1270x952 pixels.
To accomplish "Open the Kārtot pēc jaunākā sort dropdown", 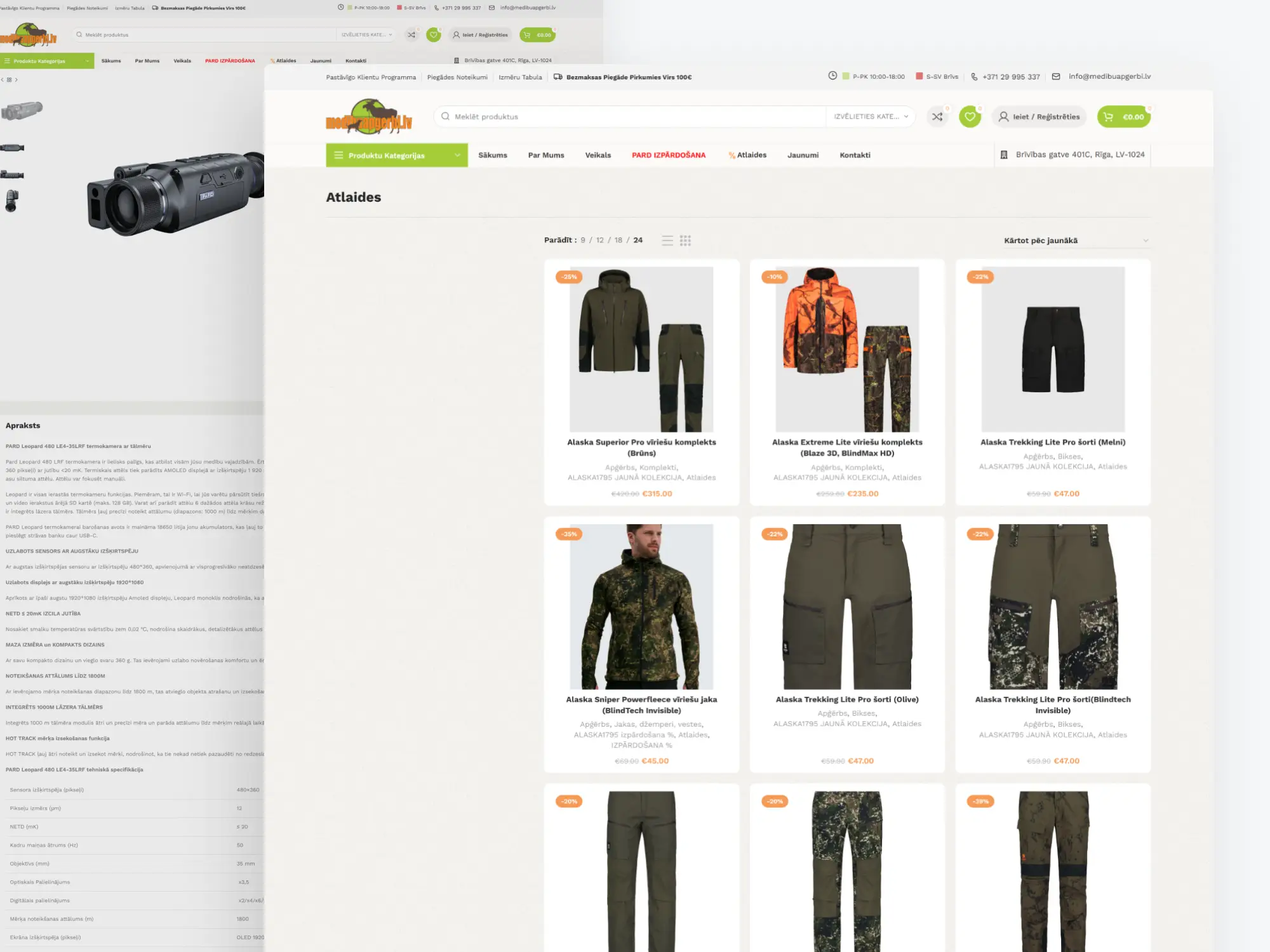I will pos(1075,241).
